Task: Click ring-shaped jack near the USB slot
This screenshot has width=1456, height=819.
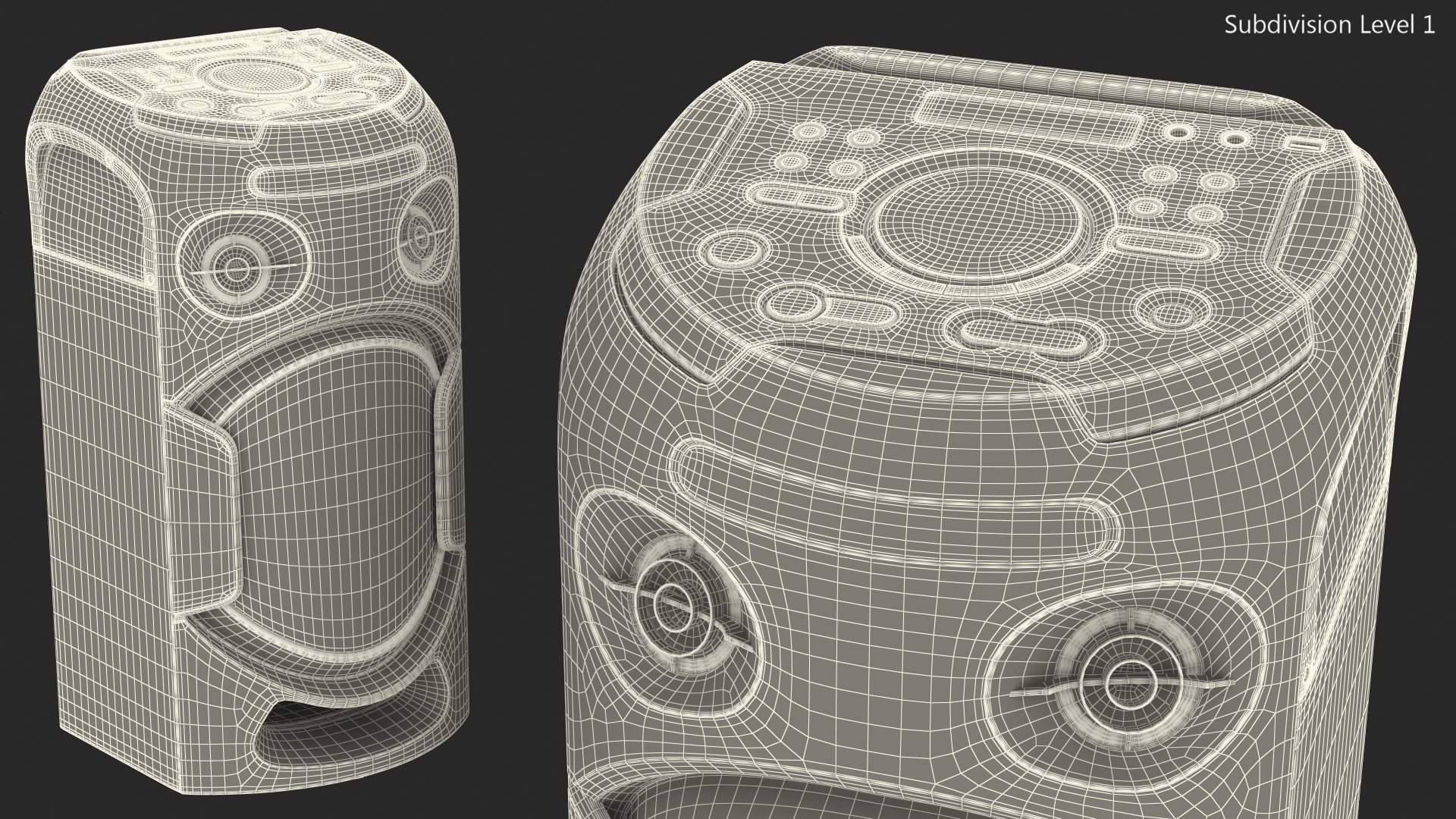Action: coord(1235,140)
